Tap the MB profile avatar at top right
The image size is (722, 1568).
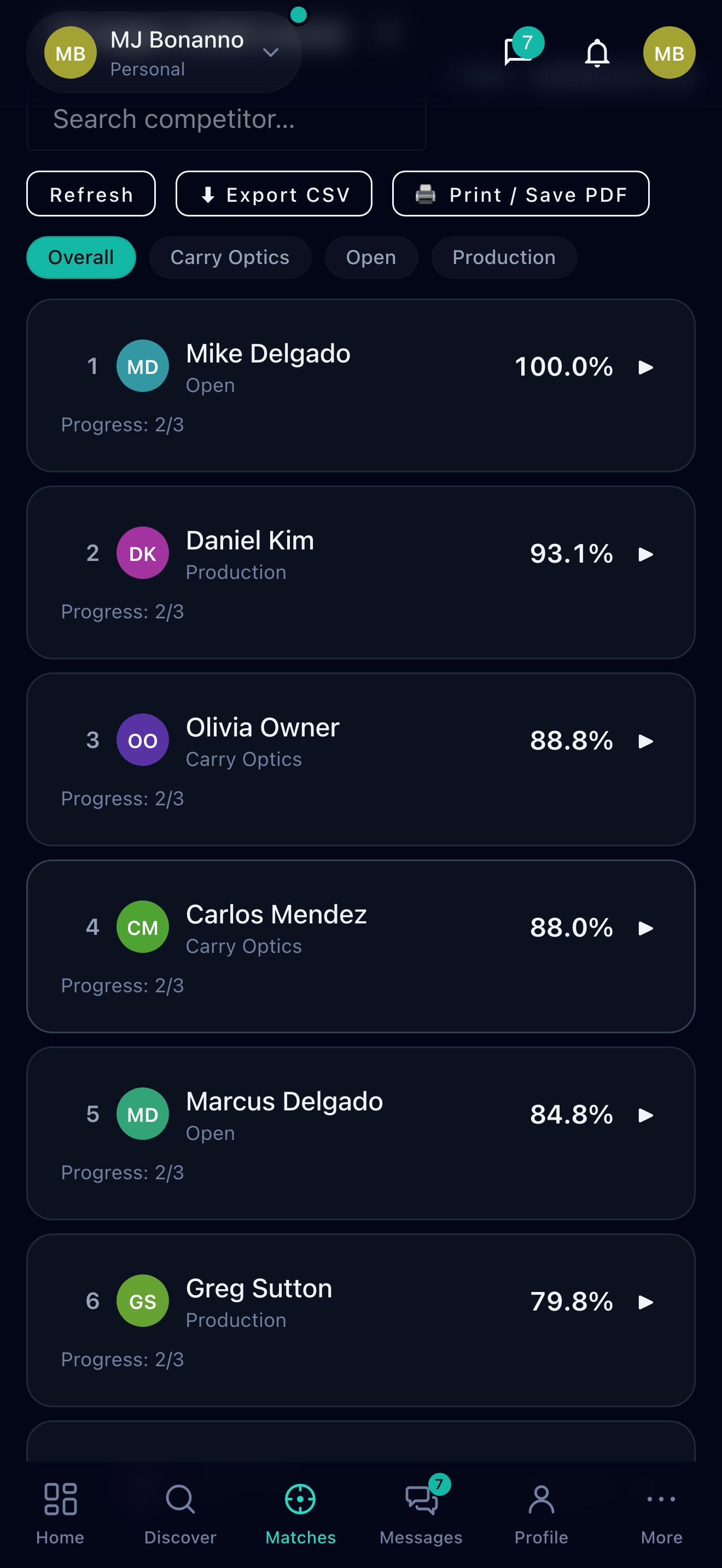click(x=669, y=52)
